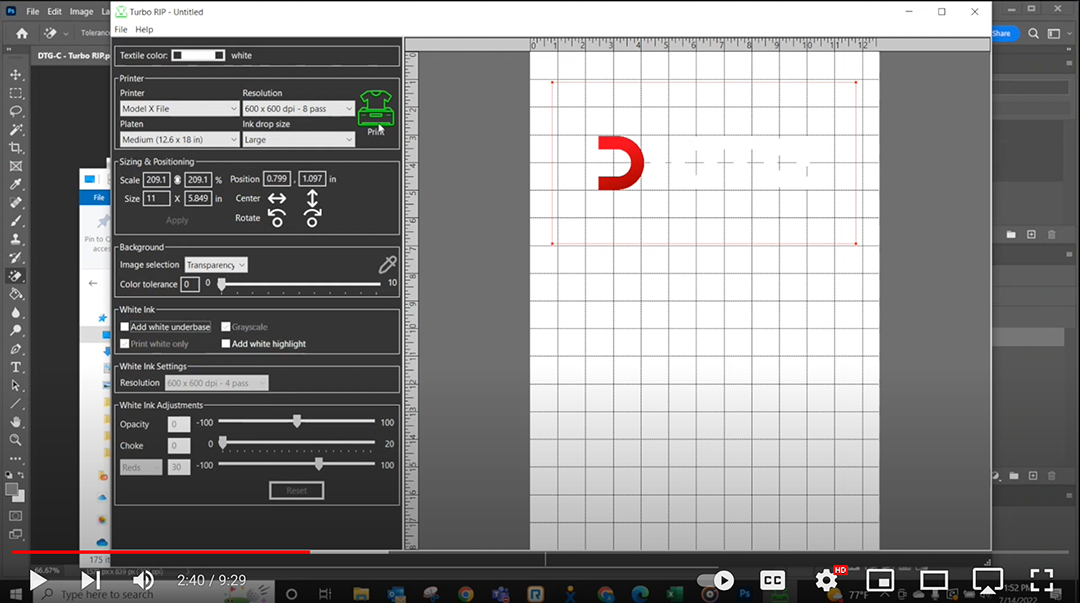Image resolution: width=1080 pixels, height=603 pixels.
Task: Select the Photoshop Move tool
Action: (16, 75)
